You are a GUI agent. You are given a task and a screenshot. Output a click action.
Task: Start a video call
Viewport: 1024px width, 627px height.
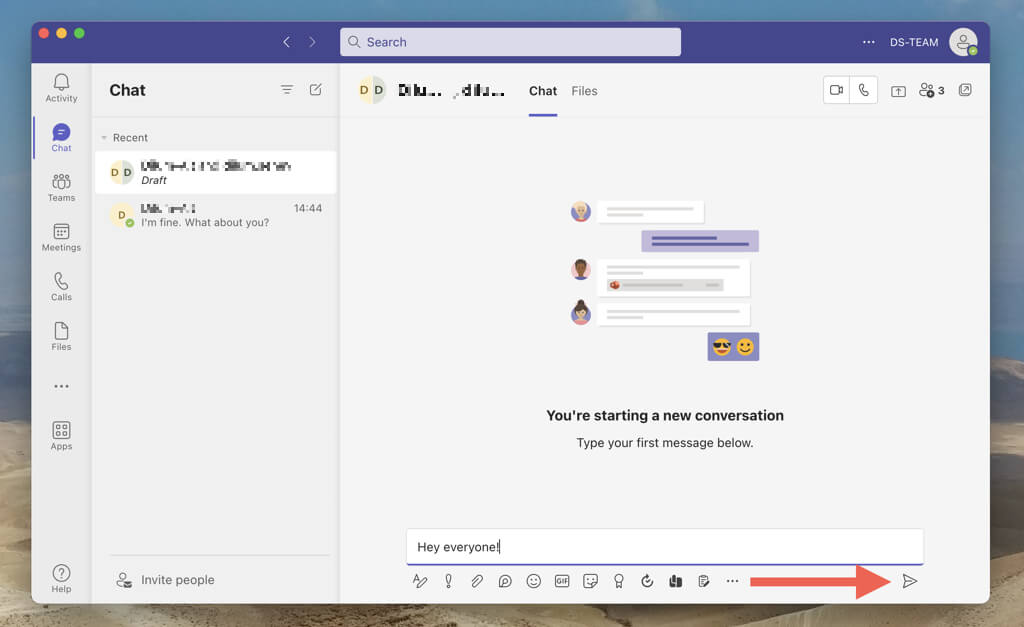tap(837, 90)
